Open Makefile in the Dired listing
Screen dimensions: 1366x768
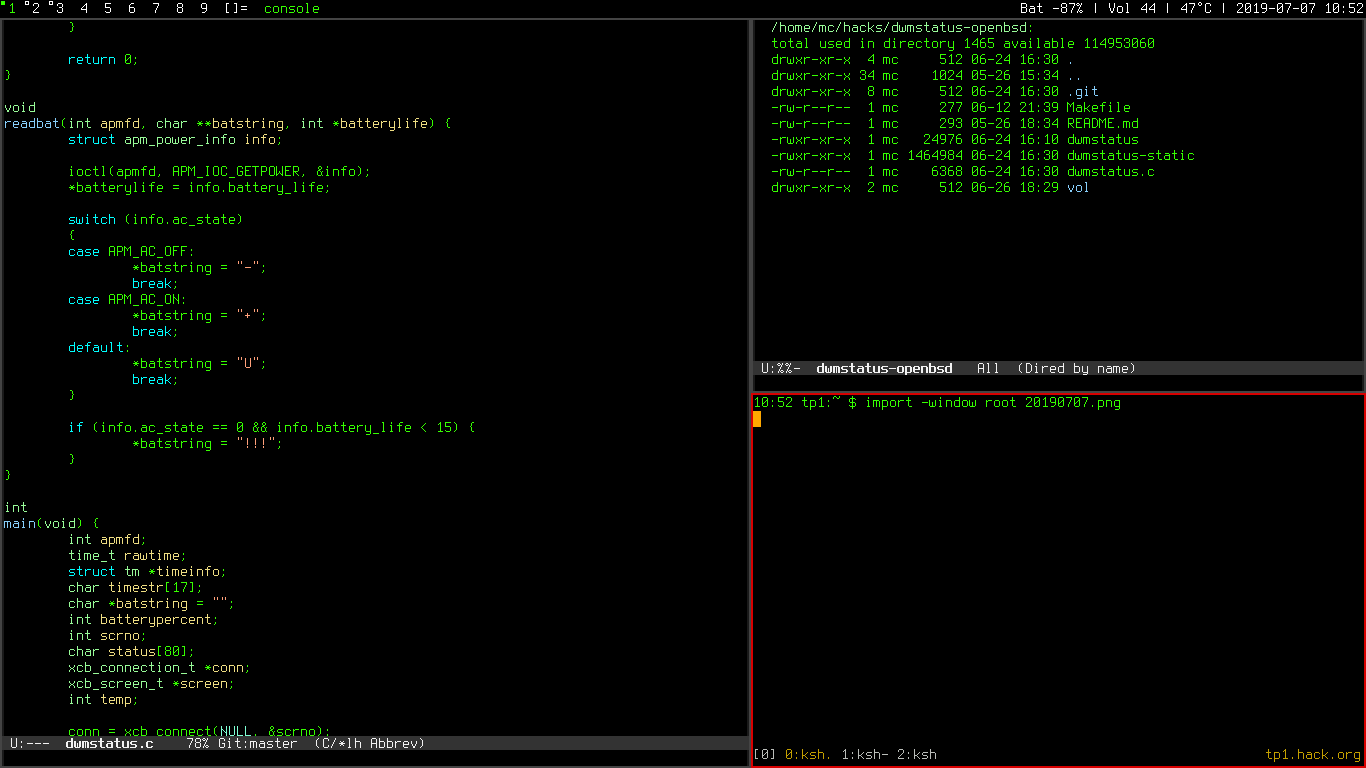[x=1098, y=107]
